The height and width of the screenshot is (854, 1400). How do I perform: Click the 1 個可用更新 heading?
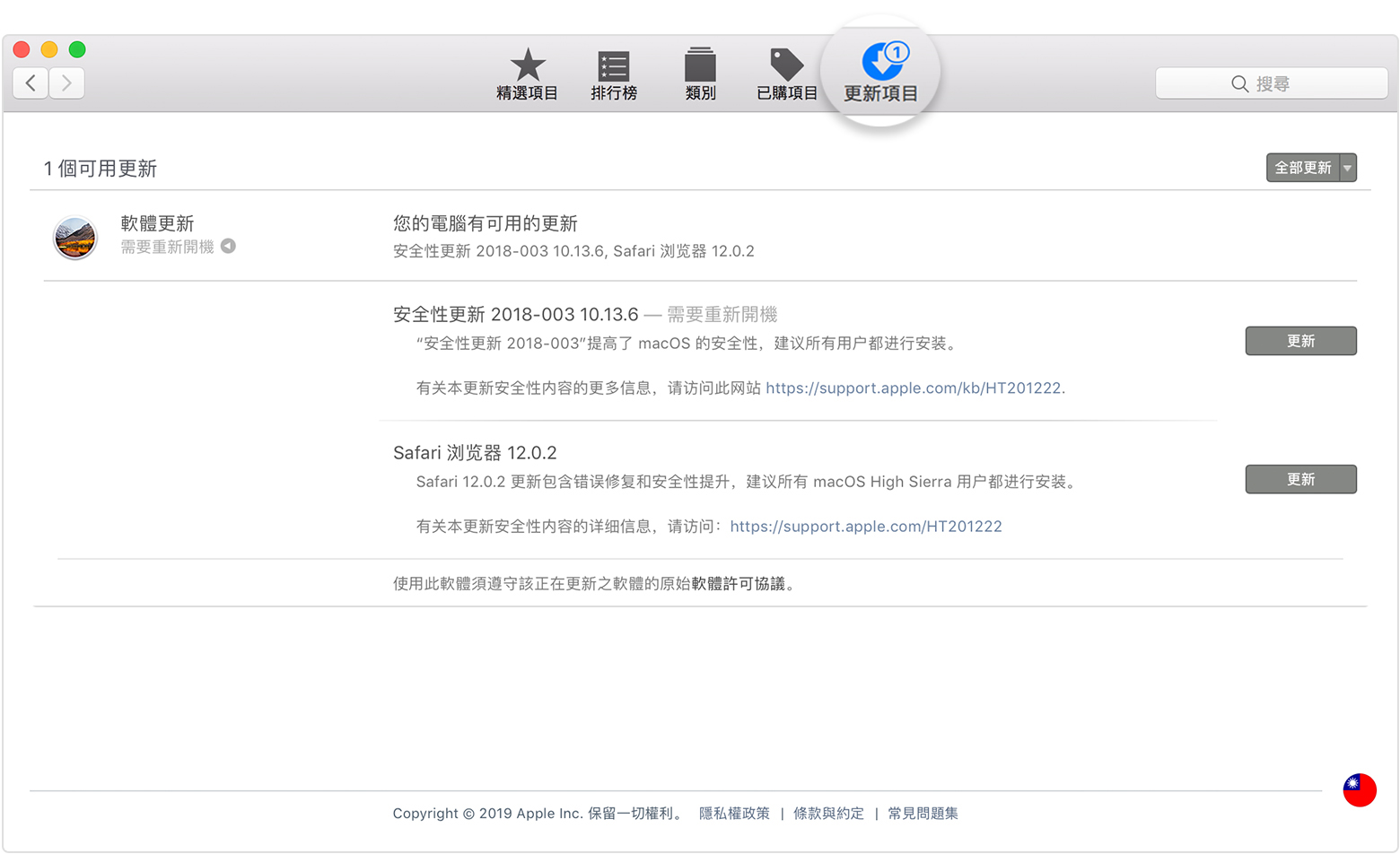coord(101,168)
